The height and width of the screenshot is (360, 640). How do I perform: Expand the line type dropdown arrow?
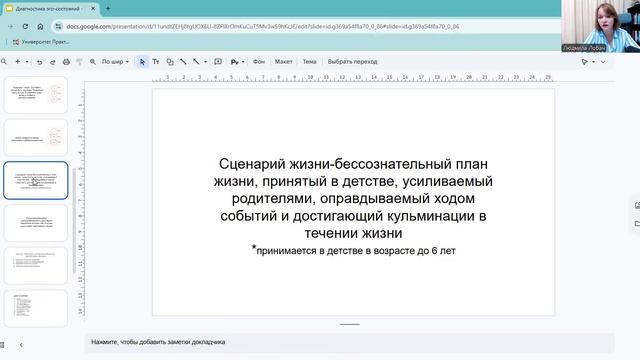click(205, 62)
